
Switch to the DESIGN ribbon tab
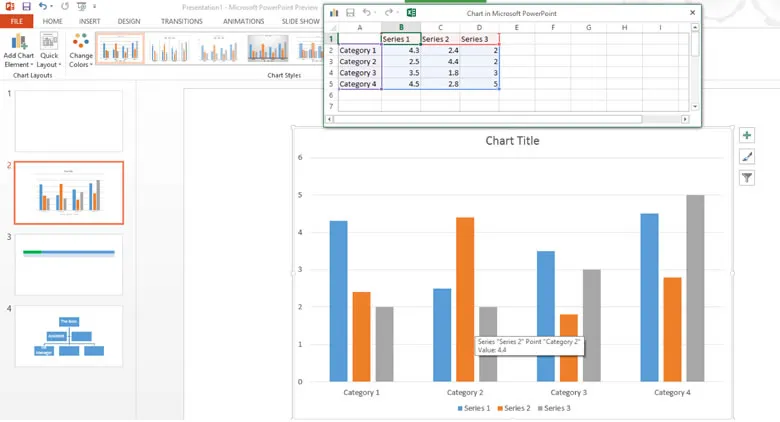tap(129, 21)
